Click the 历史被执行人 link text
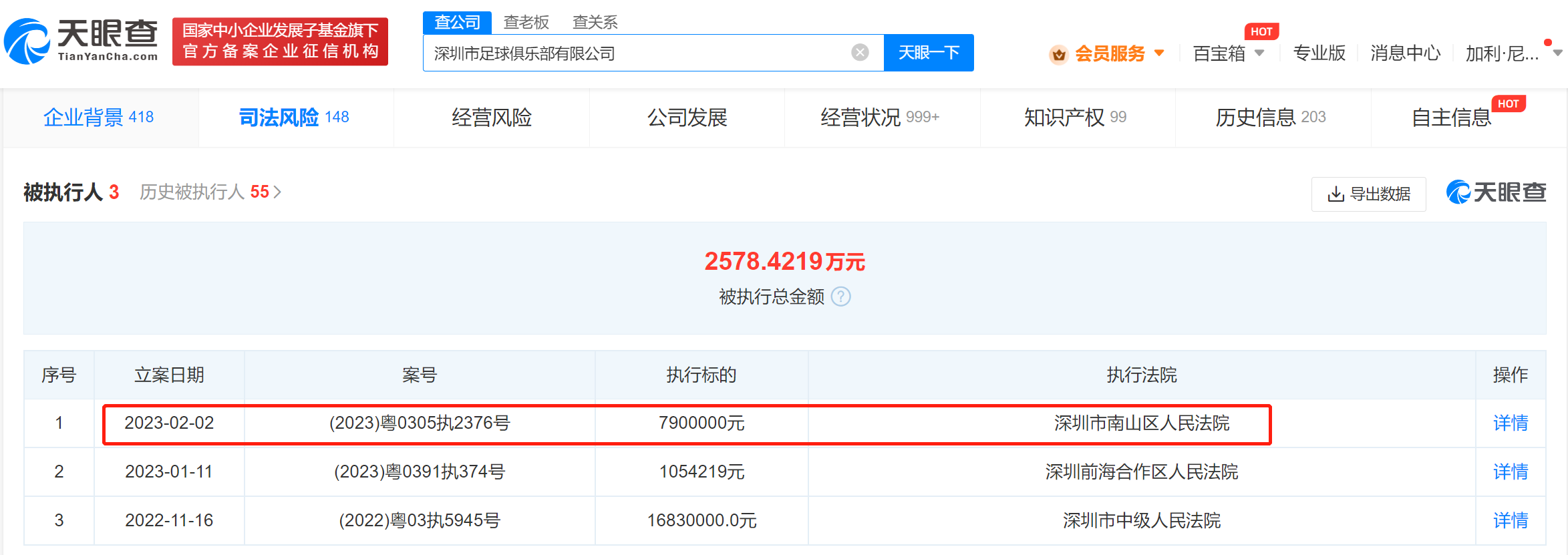The width and height of the screenshot is (1568, 555). pos(192,192)
